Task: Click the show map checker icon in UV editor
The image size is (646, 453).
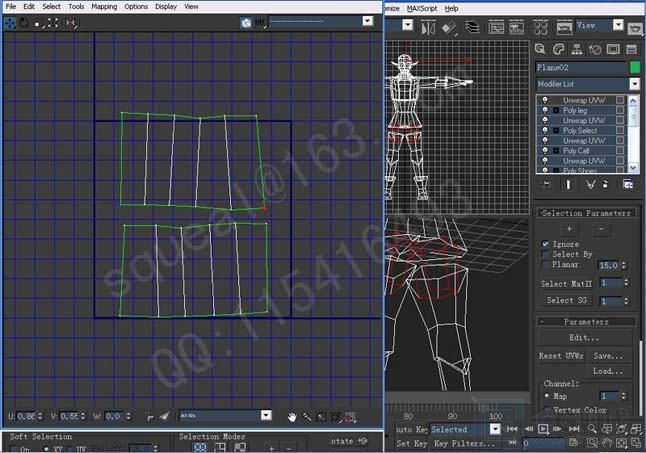Action: (x=246, y=23)
